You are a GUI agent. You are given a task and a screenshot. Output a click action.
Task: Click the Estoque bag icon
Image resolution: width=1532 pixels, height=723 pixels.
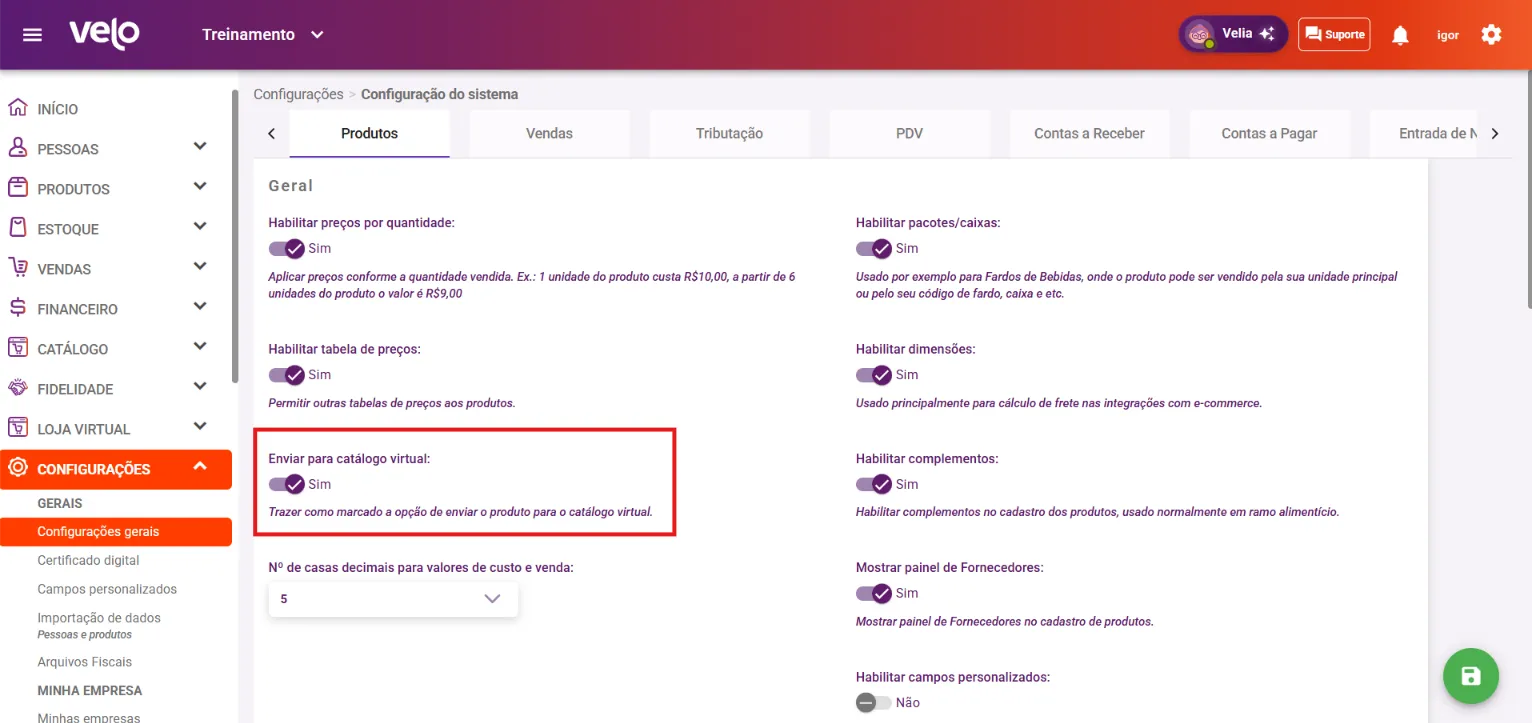(x=17, y=228)
